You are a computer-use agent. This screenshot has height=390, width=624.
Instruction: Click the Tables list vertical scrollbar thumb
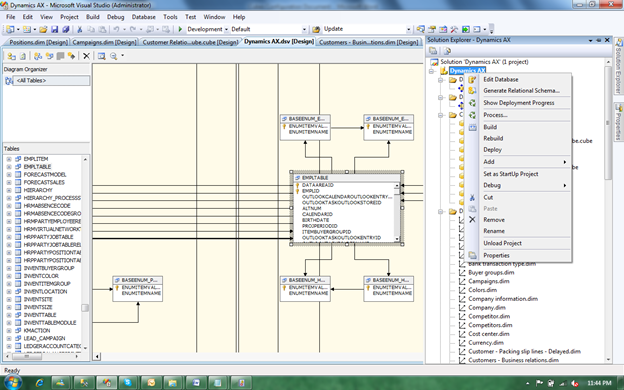85,308
